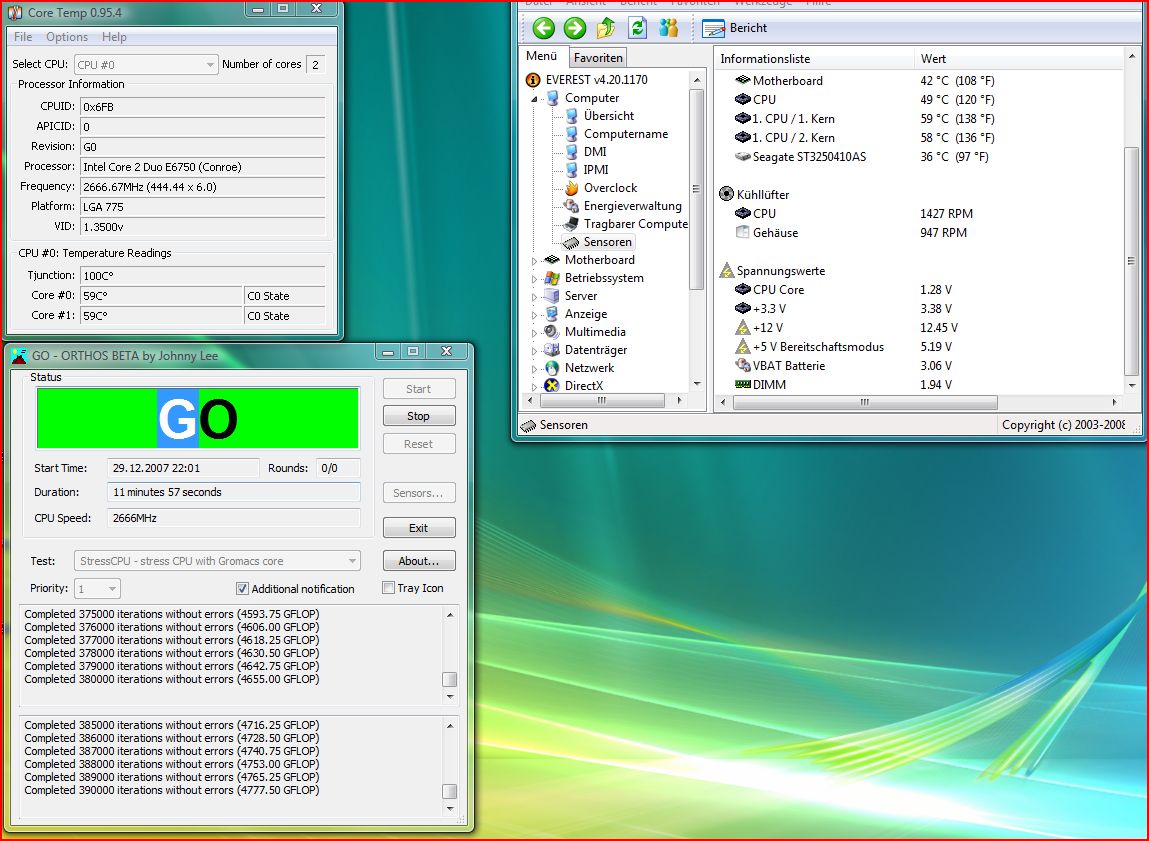Open the Help menu in Core Temp
The image size is (1149, 841).
click(x=114, y=37)
